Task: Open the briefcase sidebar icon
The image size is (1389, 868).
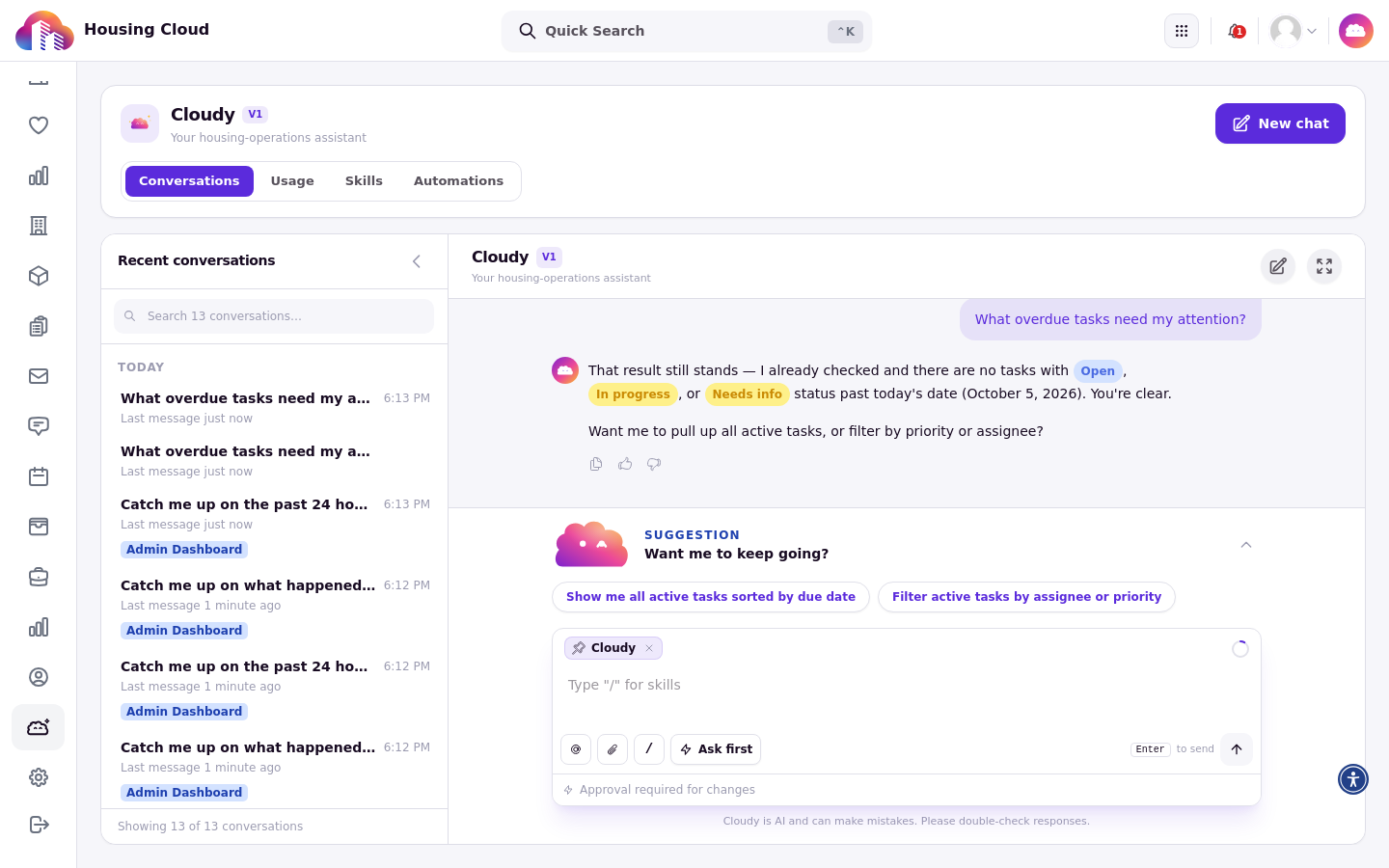Action: click(x=39, y=577)
